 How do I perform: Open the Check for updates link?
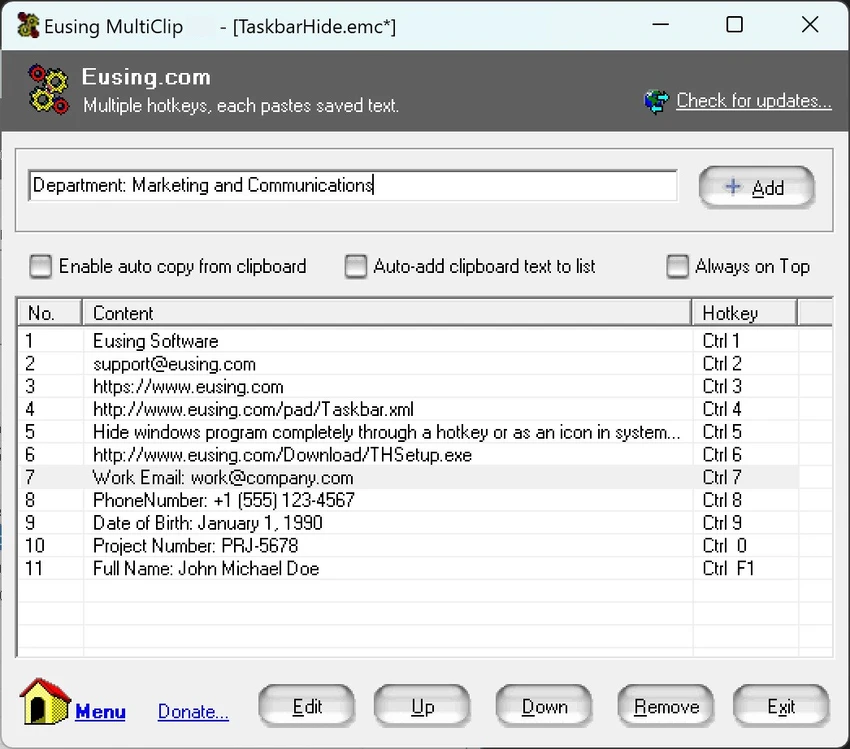tap(754, 101)
